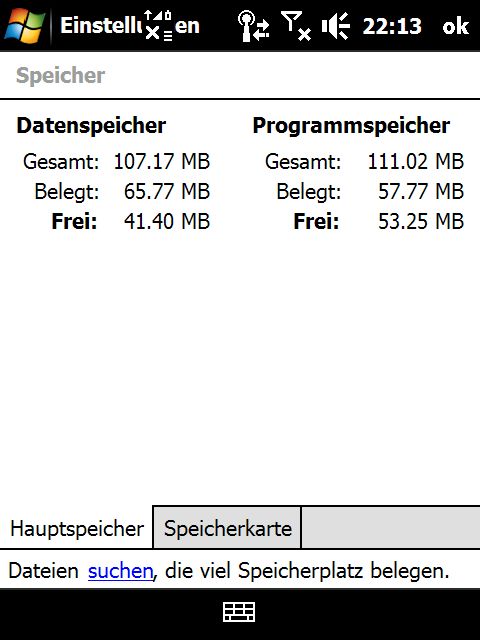Image resolution: width=480 pixels, height=640 pixels.
Task: Tap the no-signal phone antenna icon
Action: pos(296,27)
